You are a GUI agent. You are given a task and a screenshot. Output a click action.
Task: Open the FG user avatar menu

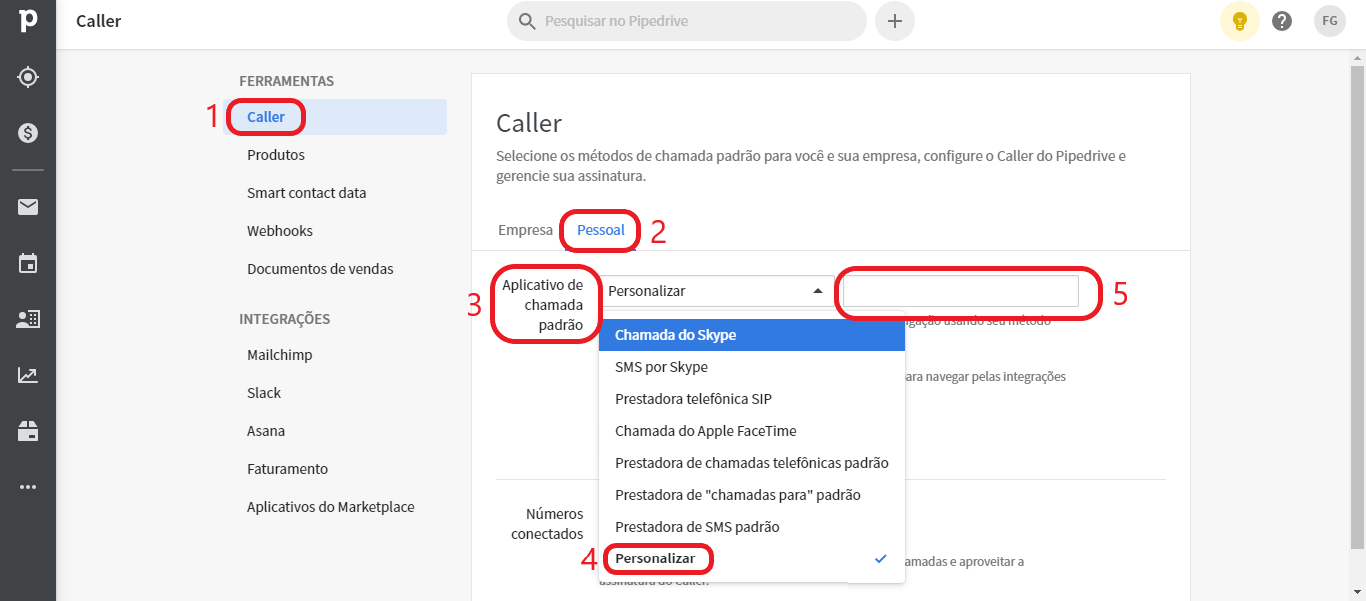click(1330, 21)
